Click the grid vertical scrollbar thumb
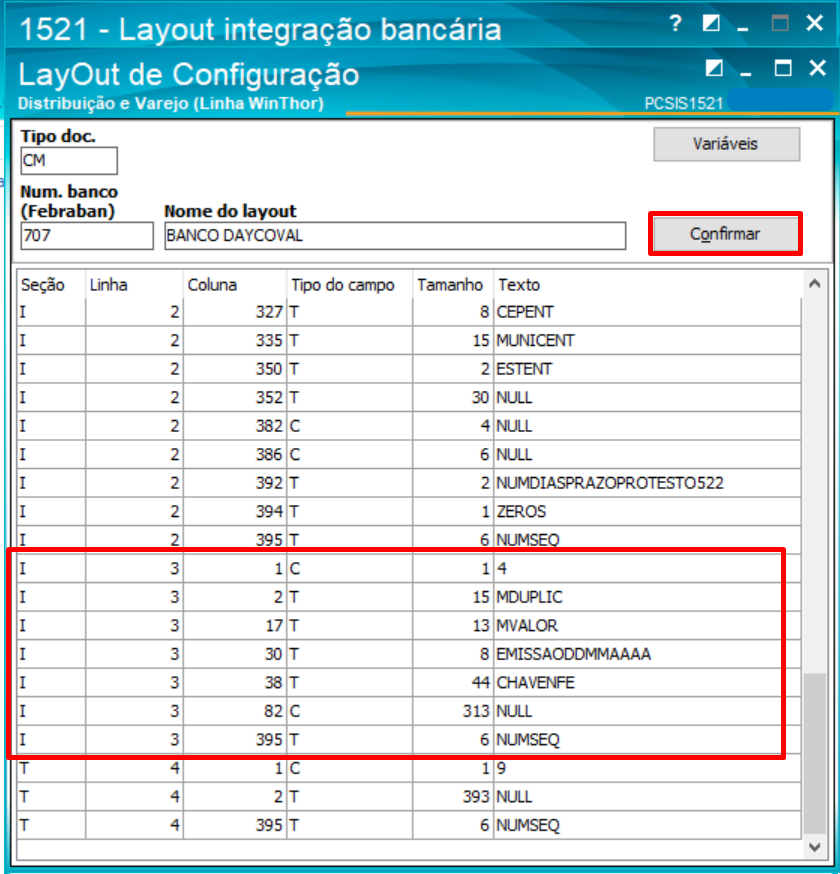 (814, 752)
